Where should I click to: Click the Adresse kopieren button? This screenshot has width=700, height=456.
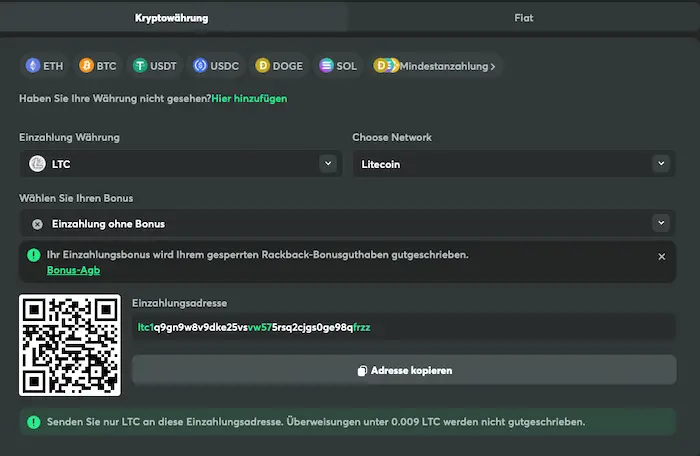point(404,370)
